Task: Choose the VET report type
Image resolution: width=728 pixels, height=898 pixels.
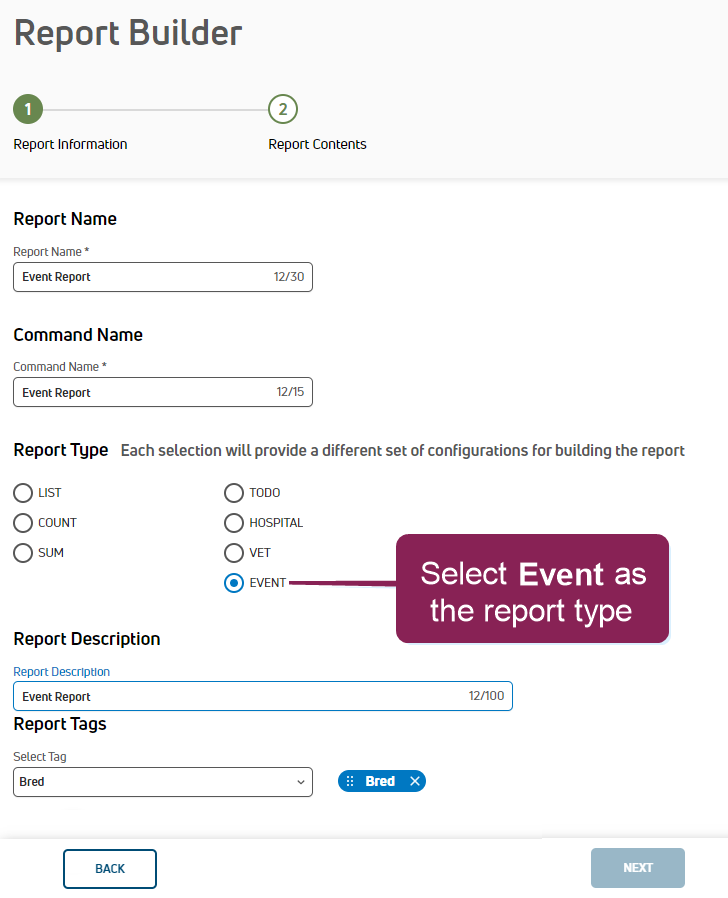Action: pyautogui.click(x=234, y=553)
